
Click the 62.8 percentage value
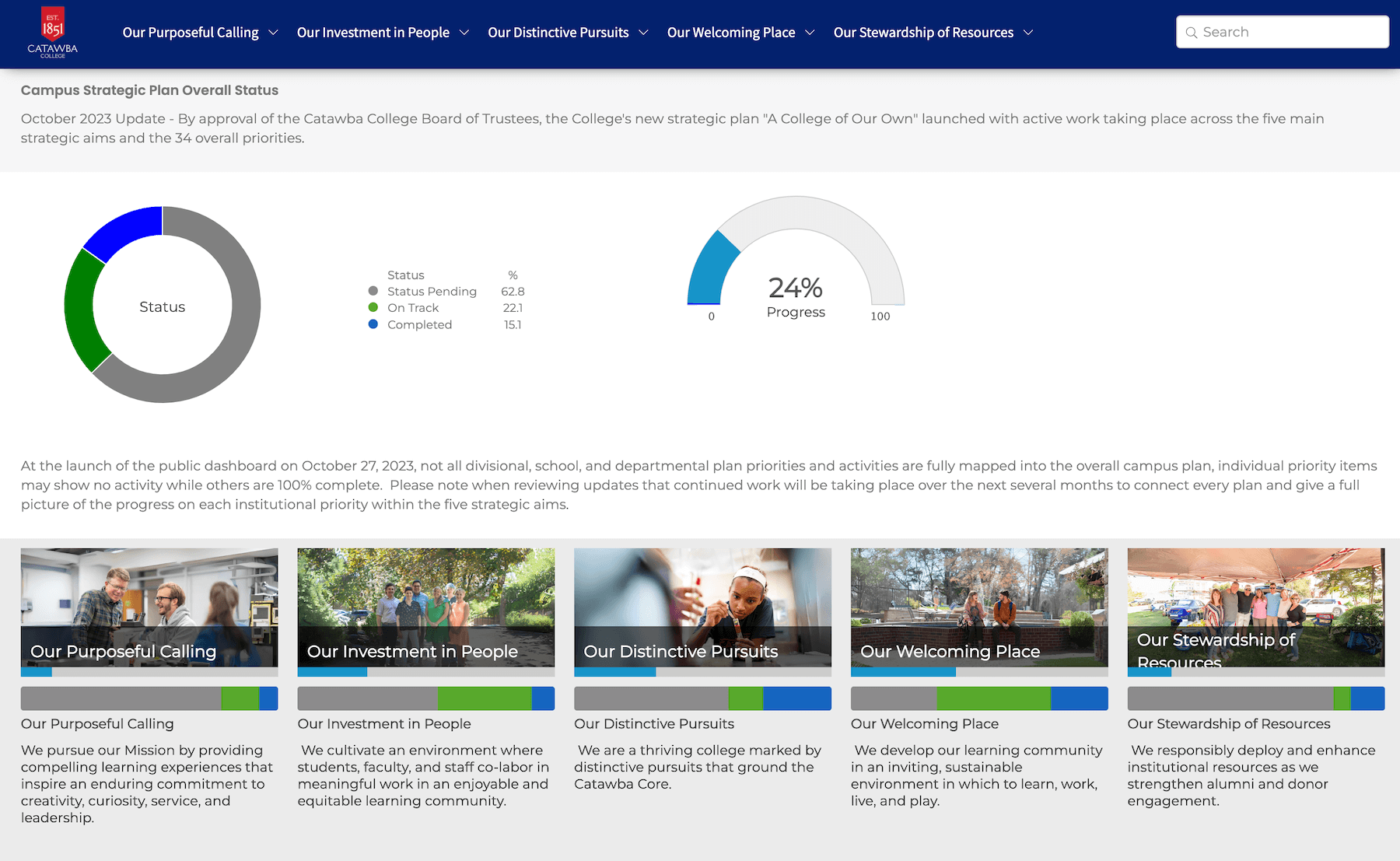pyautogui.click(x=513, y=292)
